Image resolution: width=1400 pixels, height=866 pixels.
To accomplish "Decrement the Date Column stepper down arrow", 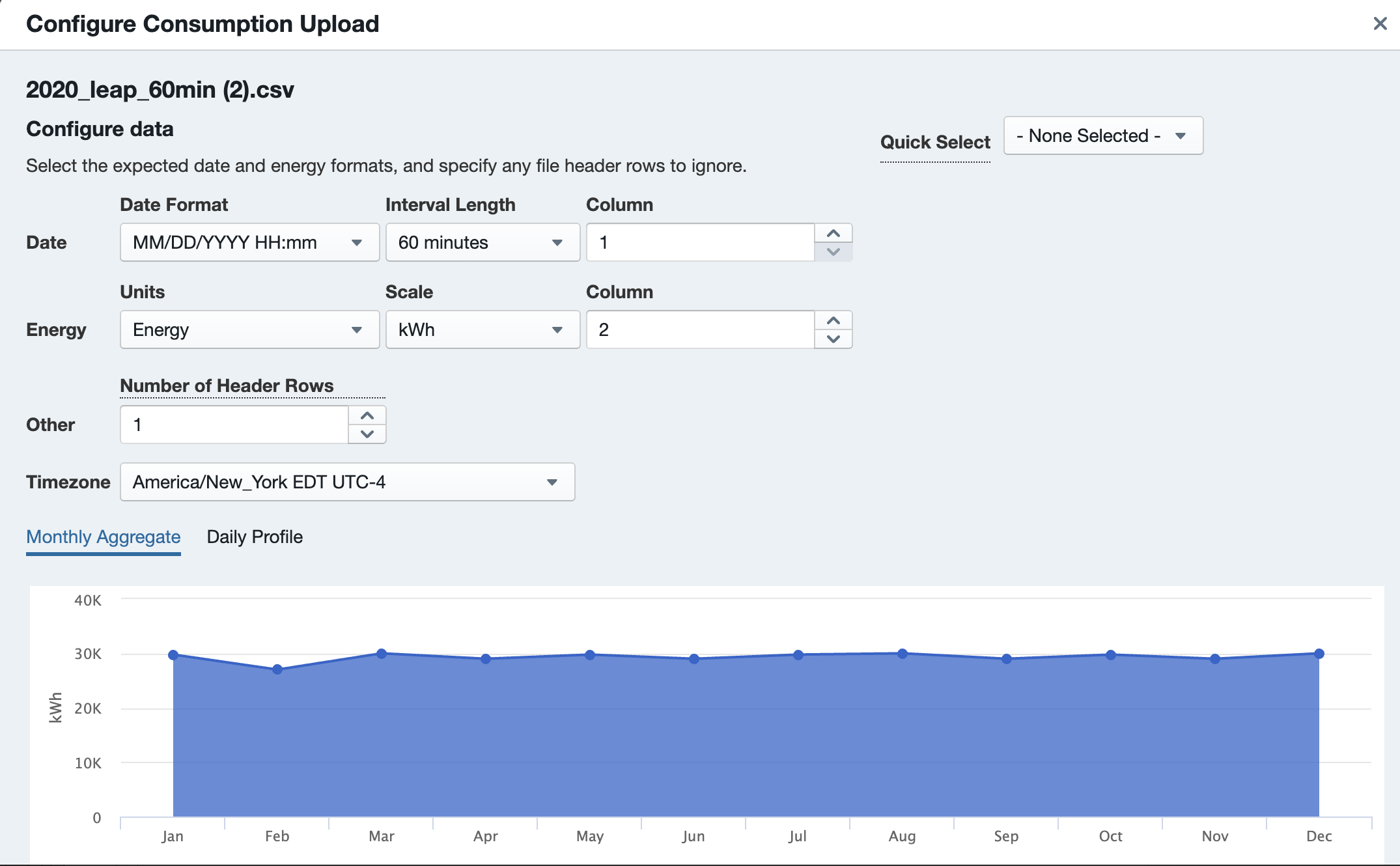I will [x=833, y=252].
